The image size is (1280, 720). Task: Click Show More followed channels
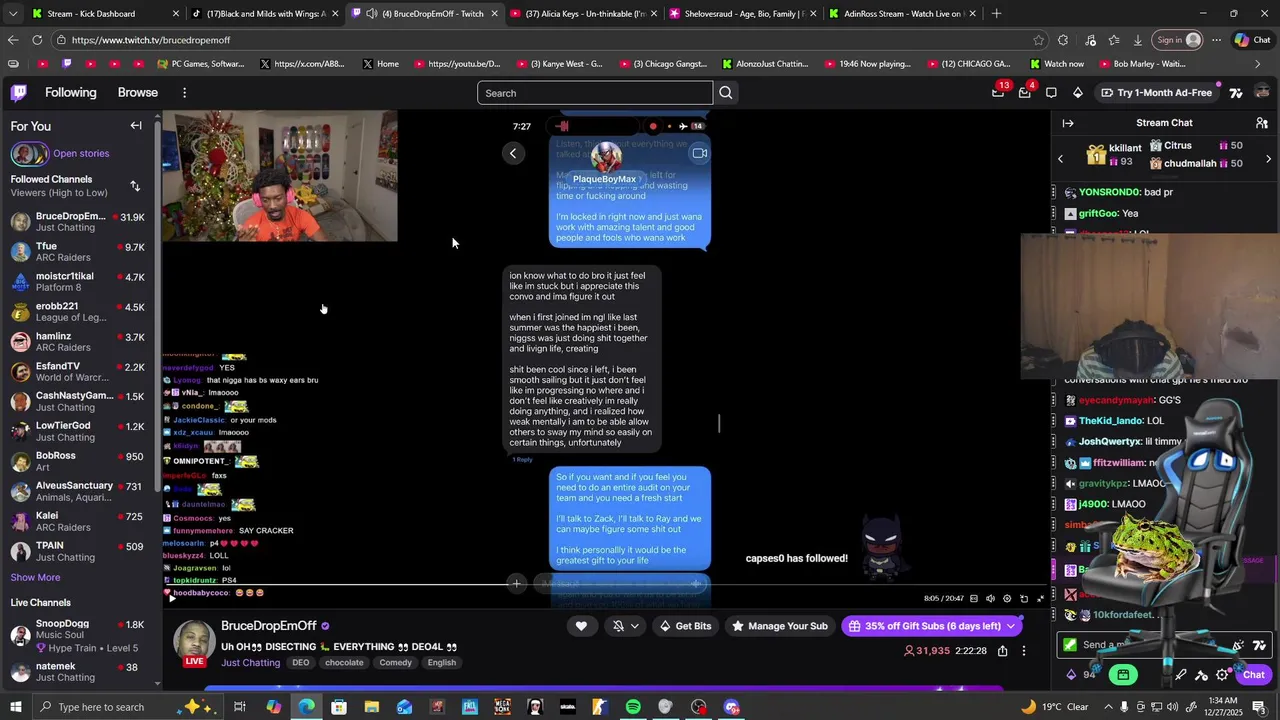click(x=35, y=577)
